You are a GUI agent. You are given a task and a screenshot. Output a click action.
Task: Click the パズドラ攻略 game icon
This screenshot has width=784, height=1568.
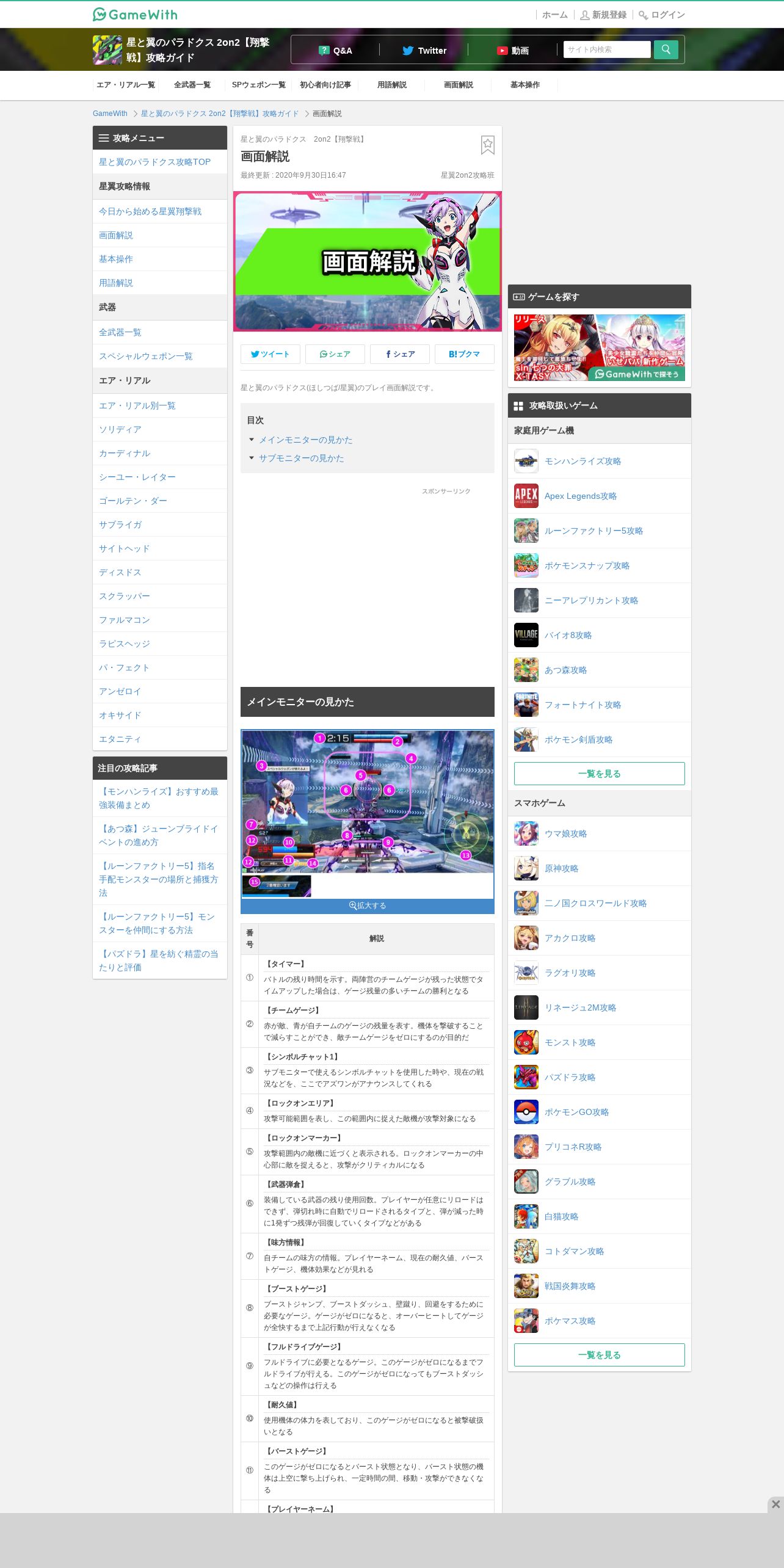[526, 1077]
